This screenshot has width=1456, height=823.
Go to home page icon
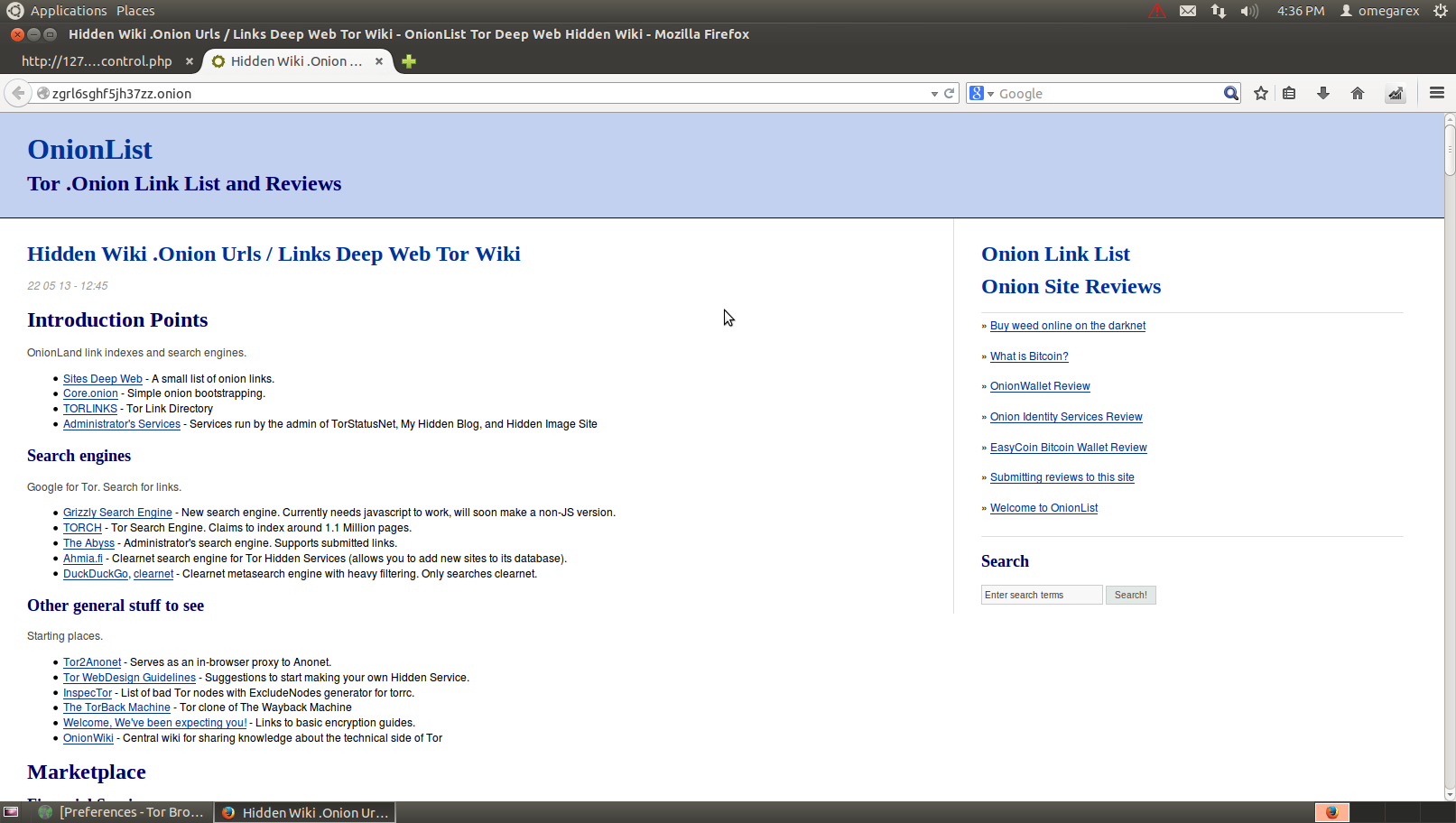pyautogui.click(x=1357, y=93)
